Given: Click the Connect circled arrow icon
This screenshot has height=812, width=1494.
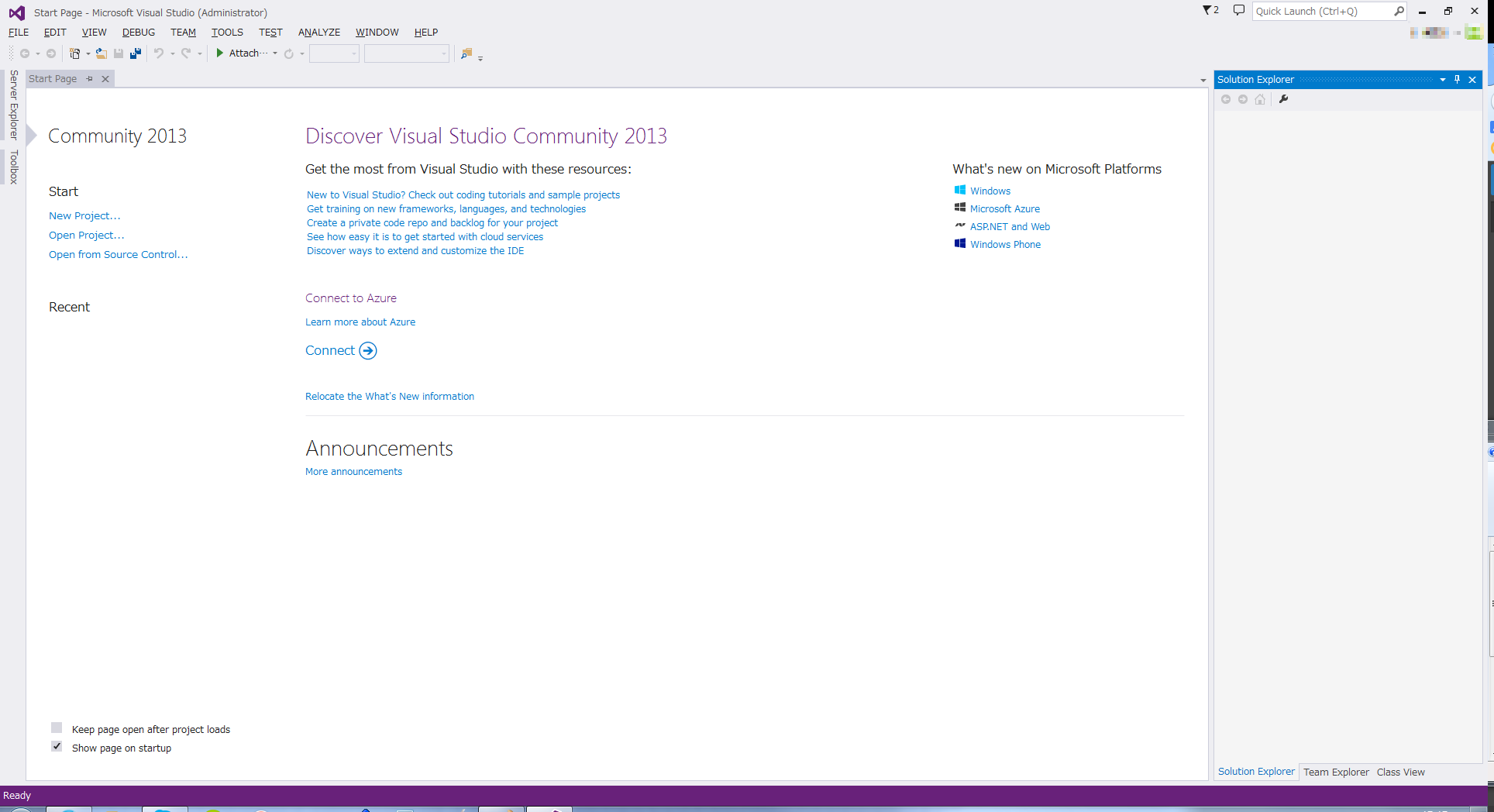Looking at the screenshot, I should [368, 351].
